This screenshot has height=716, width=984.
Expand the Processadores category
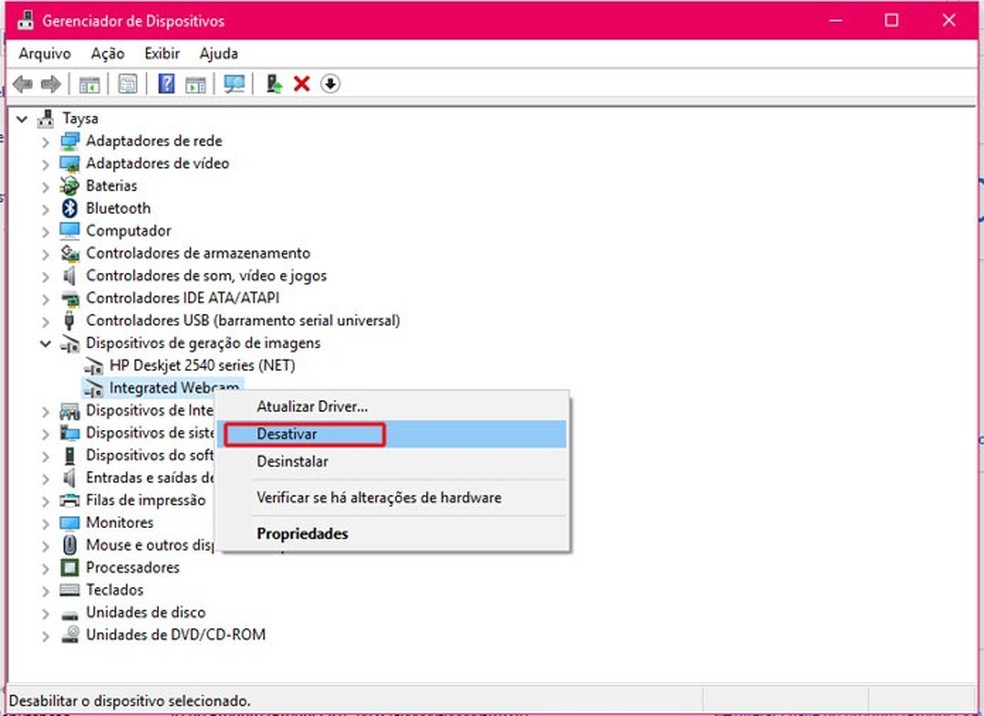45,568
